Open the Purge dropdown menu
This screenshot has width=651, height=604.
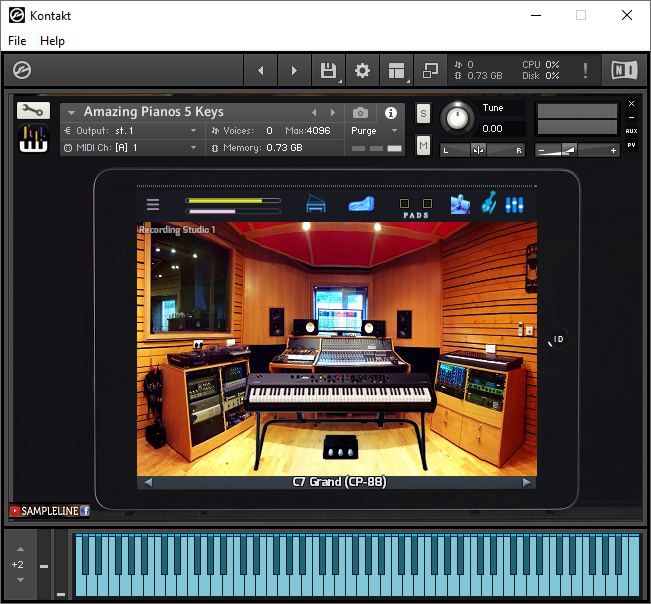(374, 131)
